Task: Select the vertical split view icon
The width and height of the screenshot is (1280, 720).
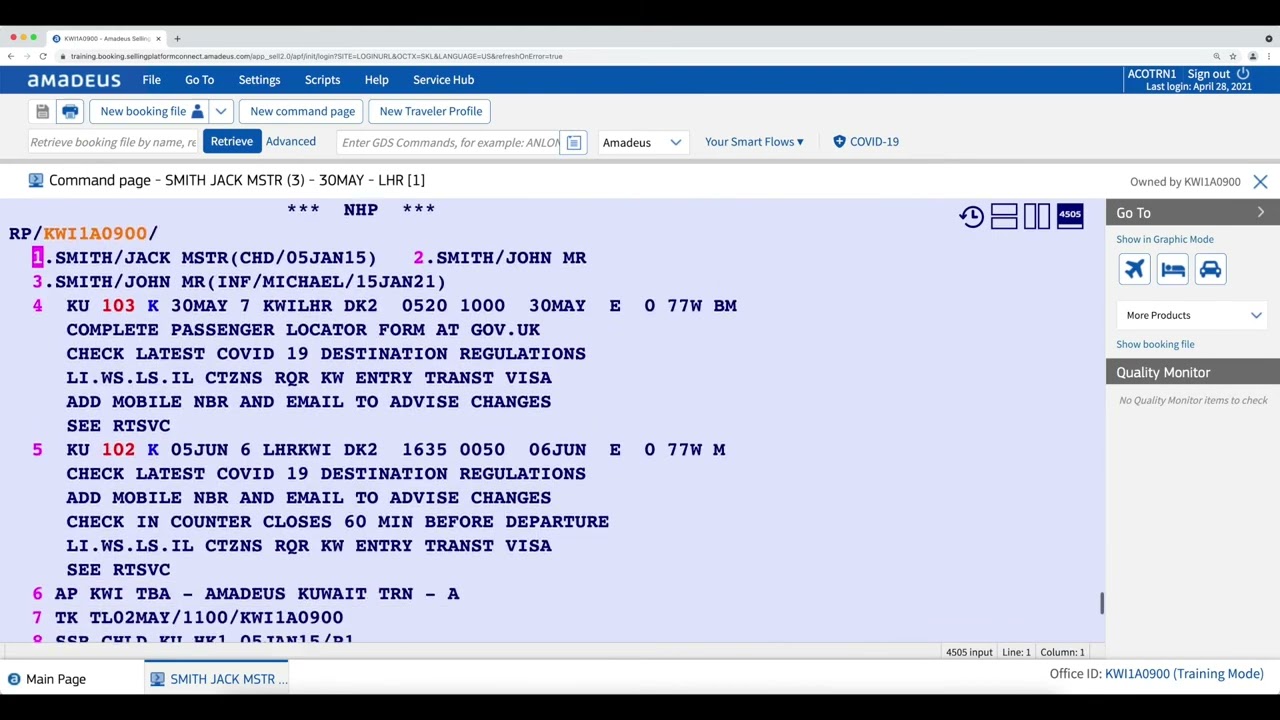Action: tap(1037, 216)
